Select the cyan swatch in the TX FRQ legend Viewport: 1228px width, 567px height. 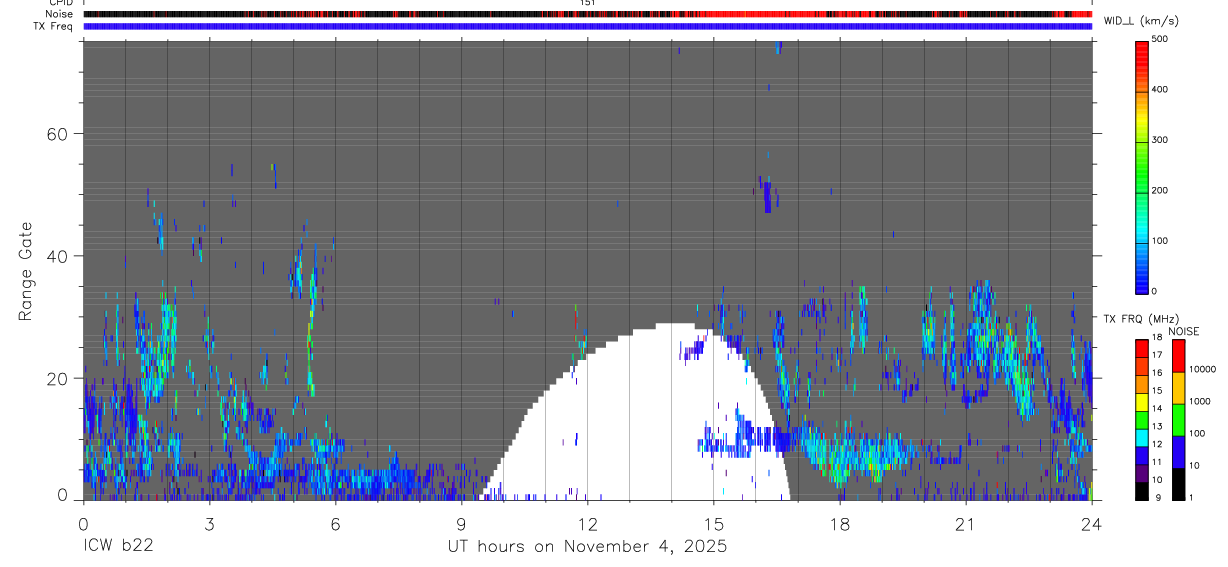click(1141, 438)
